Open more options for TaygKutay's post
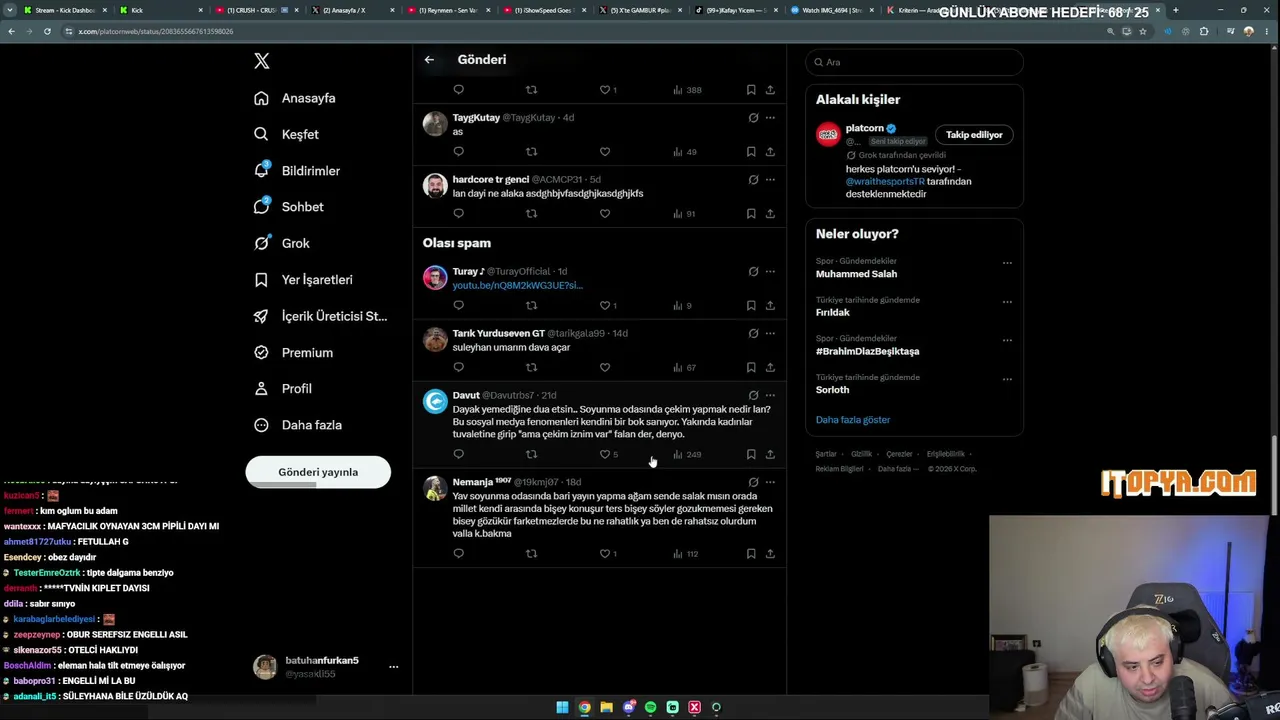Screen dimensions: 1280x720 coord(770,118)
